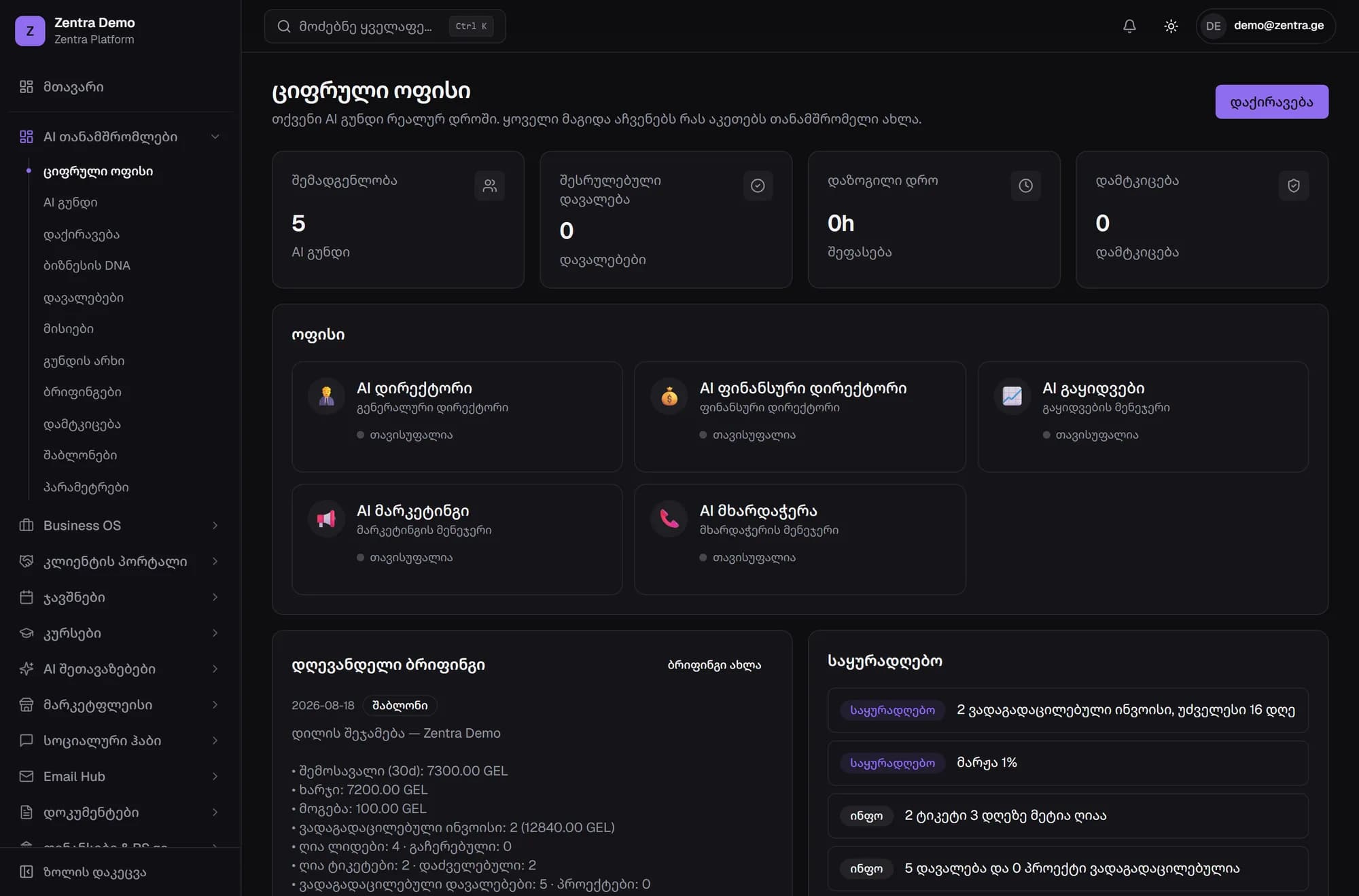Click the 2 ტიკეტი info alert row
This screenshot has width=1359, height=896.
(x=1067, y=816)
